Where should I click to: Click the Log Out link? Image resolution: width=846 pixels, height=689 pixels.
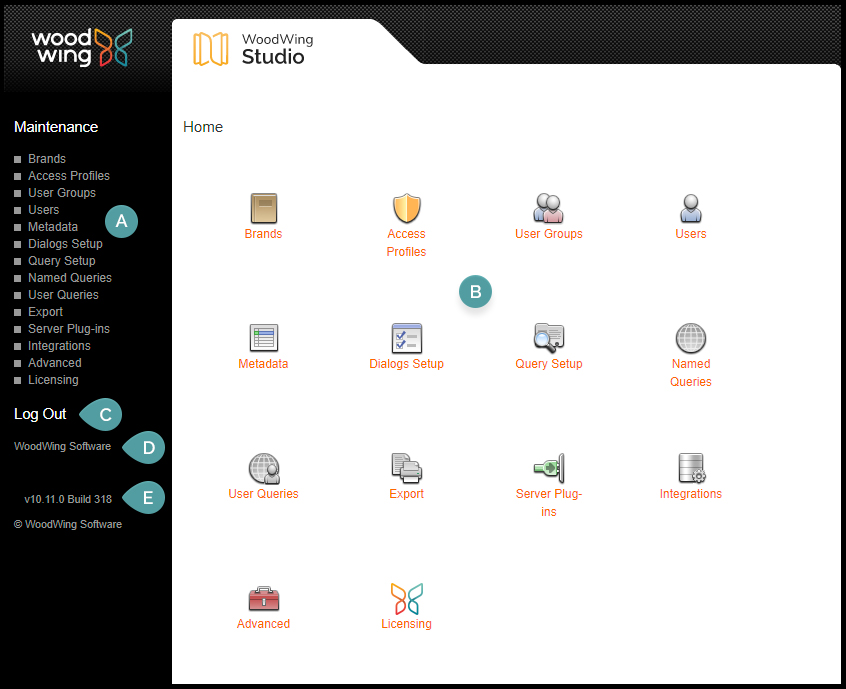pyautogui.click(x=40, y=414)
